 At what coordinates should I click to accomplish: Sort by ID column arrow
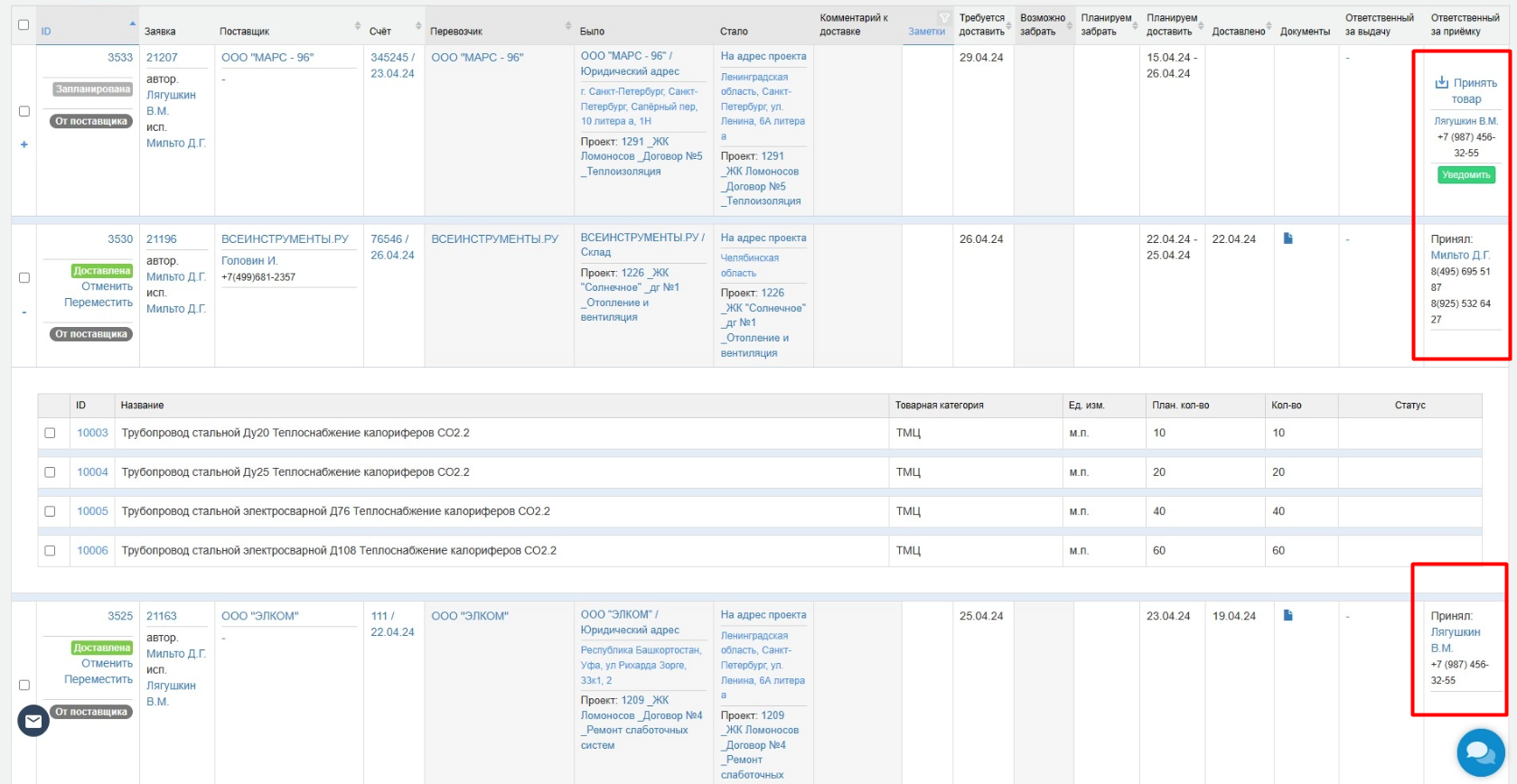[133, 24]
